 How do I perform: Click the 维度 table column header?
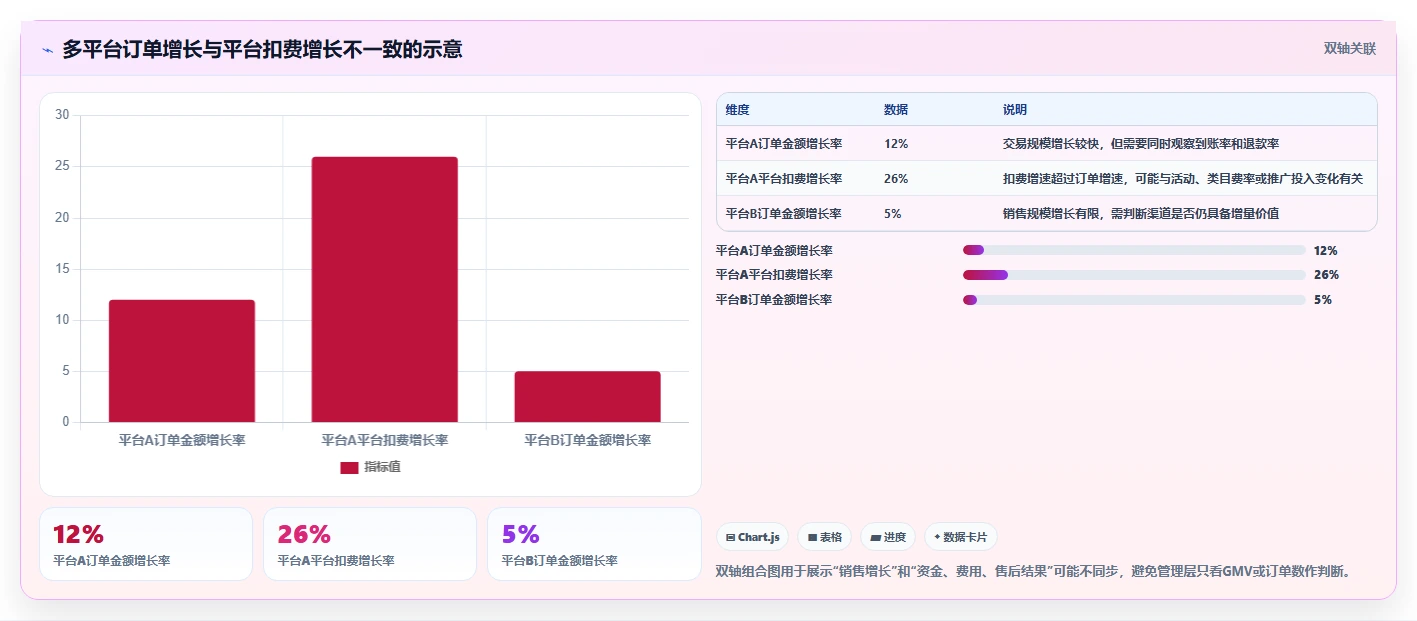coord(738,110)
